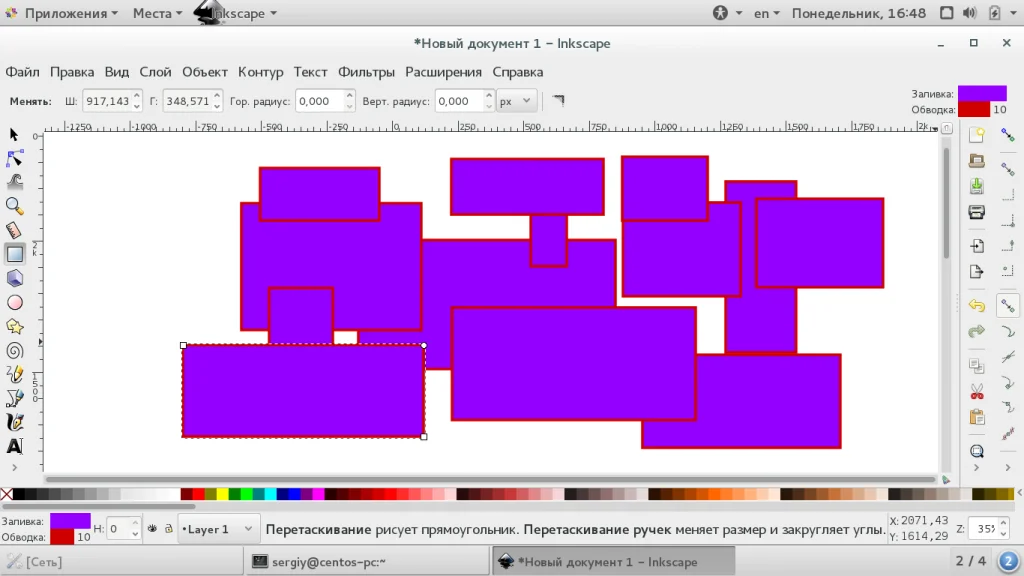
Task: Switch to the sergiy@centos-pc terminal window
Action: pos(367,562)
